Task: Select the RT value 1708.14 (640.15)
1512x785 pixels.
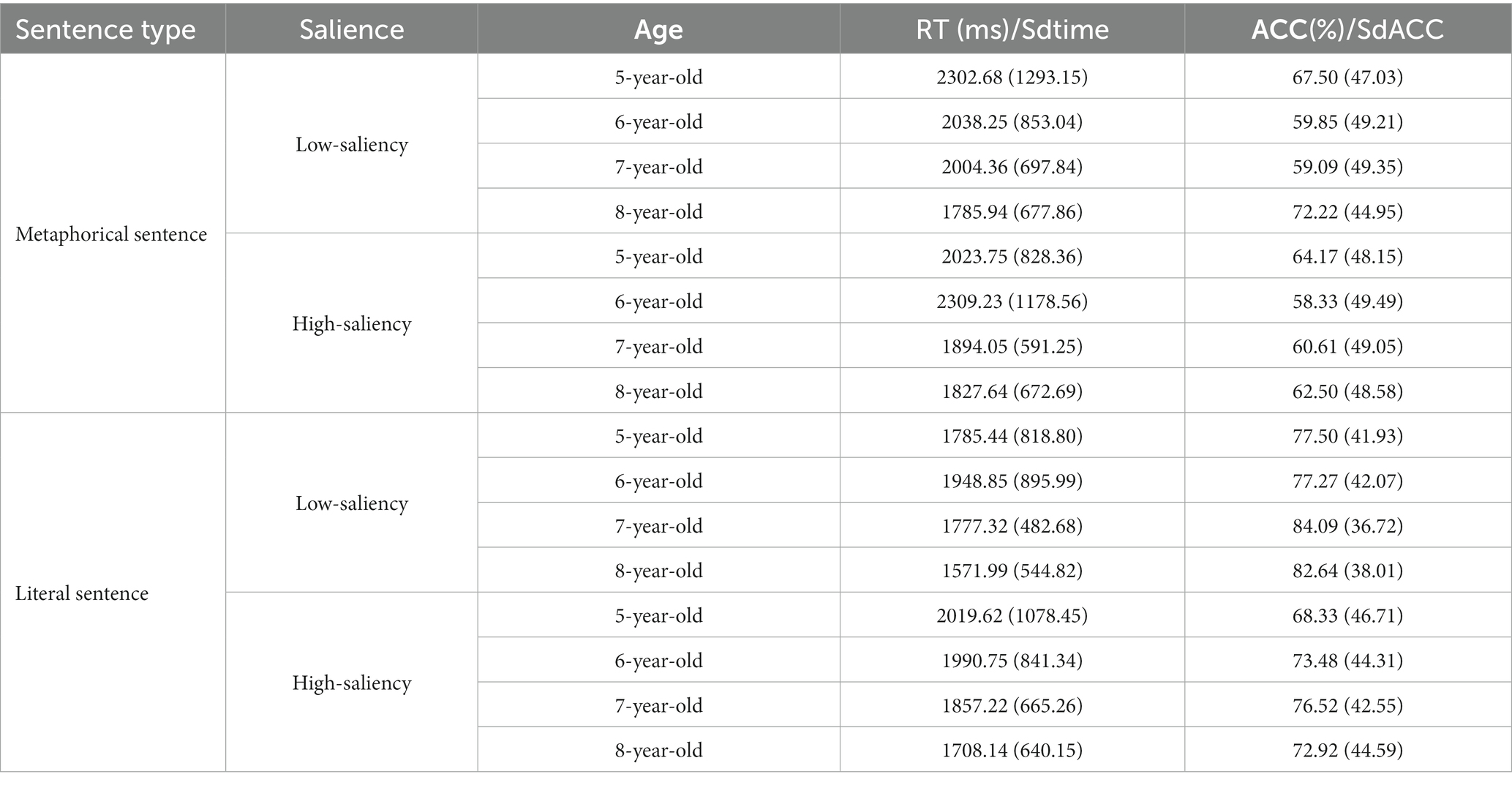Action: point(1012,750)
